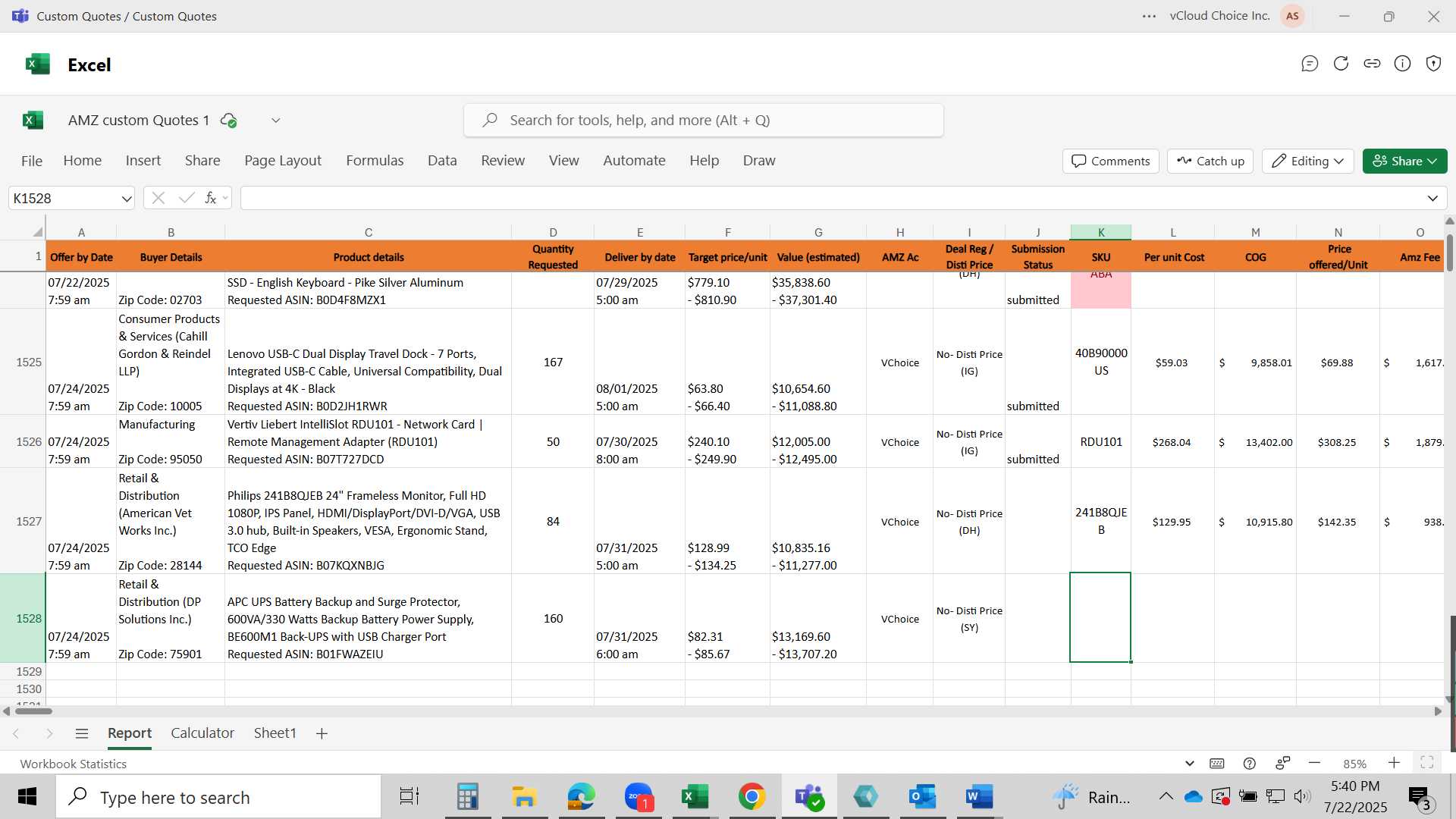The image size is (1456, 819).
Task: Click the Select All corner triangle
Action: [x=36, y=232]
